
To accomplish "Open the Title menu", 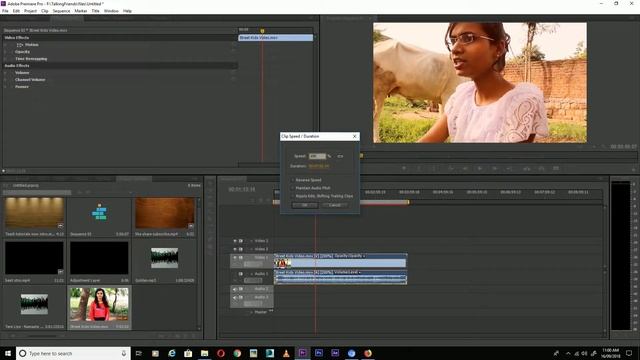I will (x=95, y=11).
